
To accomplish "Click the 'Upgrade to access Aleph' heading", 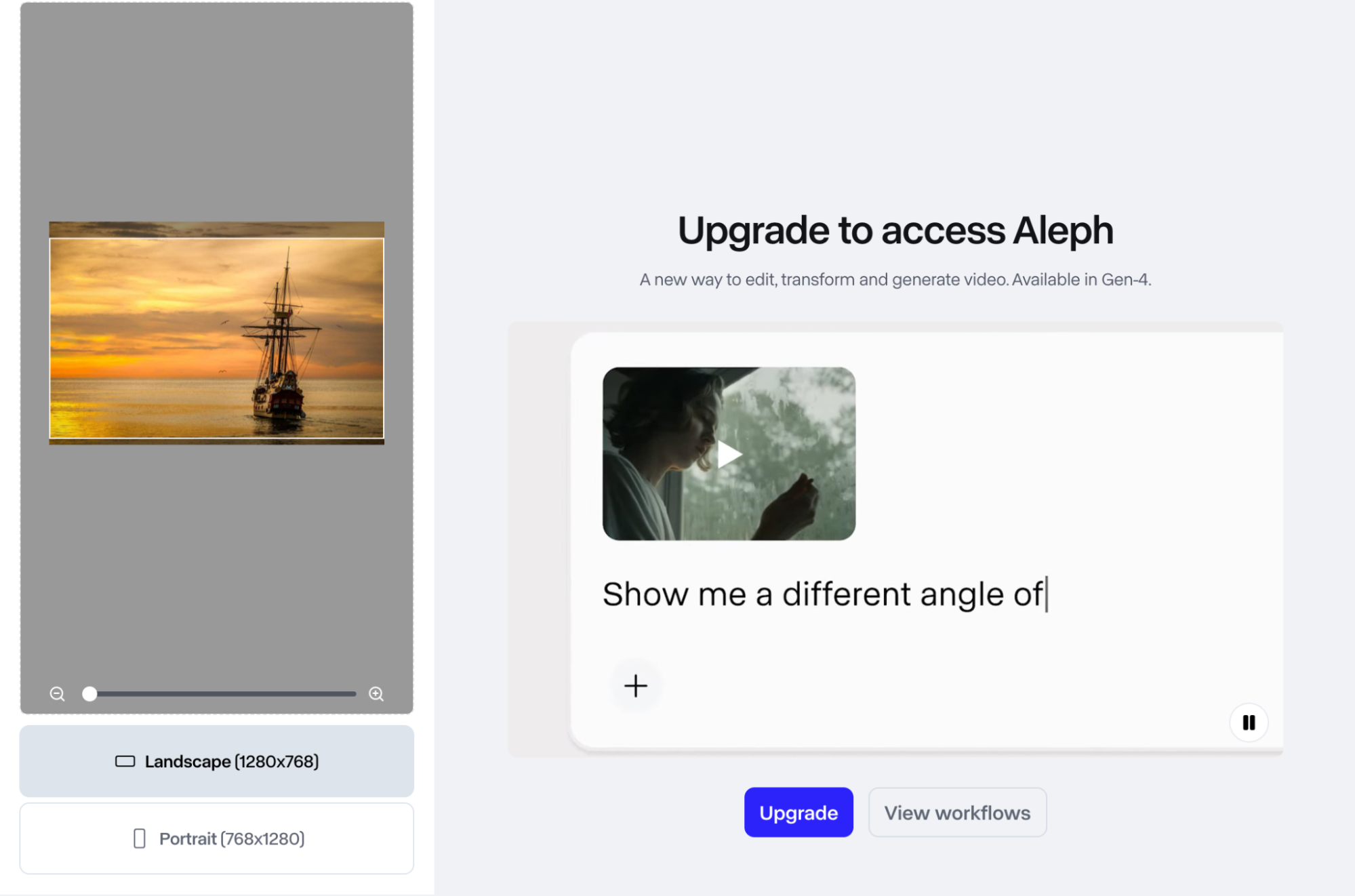I will pyautogui.click(x=895, y=230).
